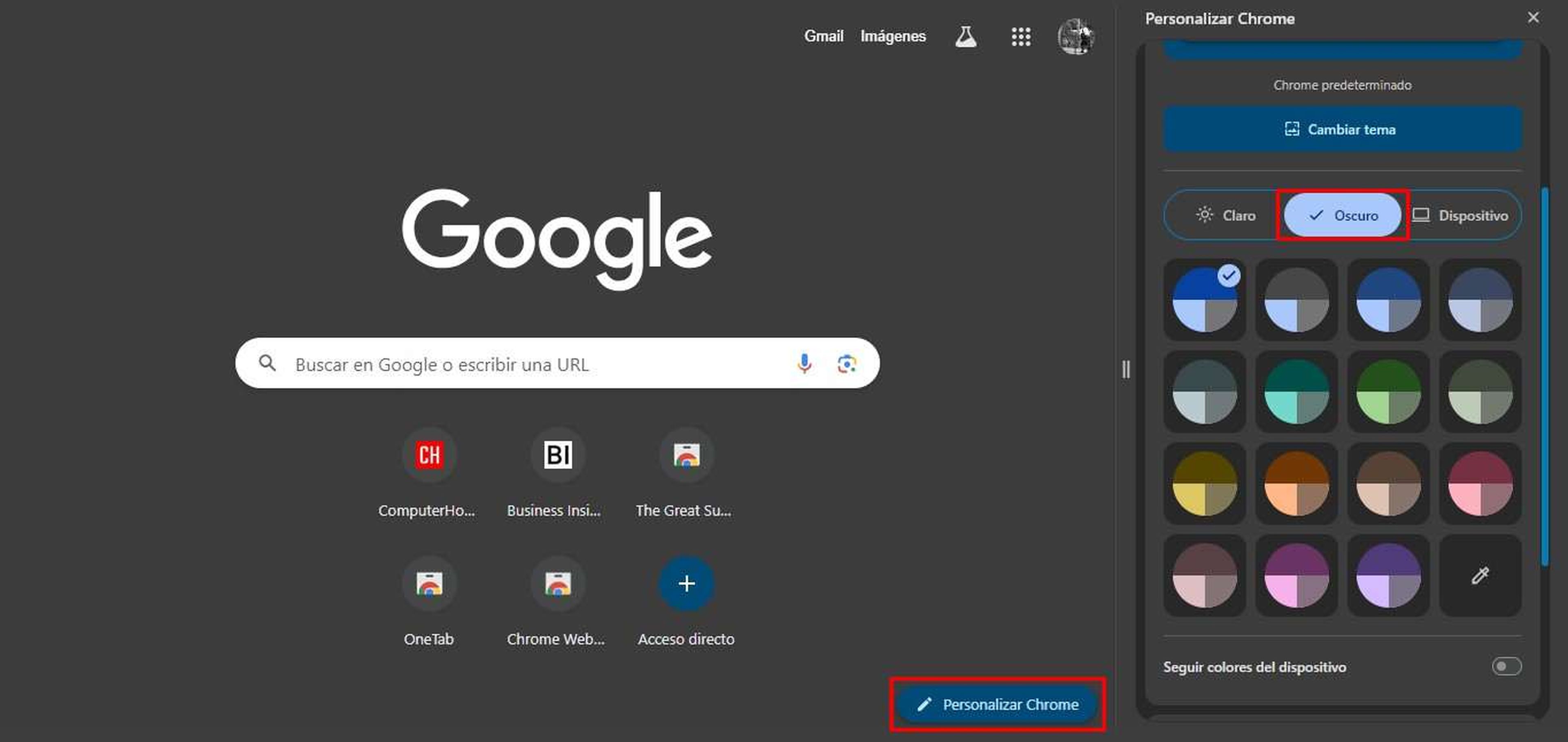Viewport: 1568px width, 742px height.
Task: Click the side panel resize handle
Action: pos(1125,369)
